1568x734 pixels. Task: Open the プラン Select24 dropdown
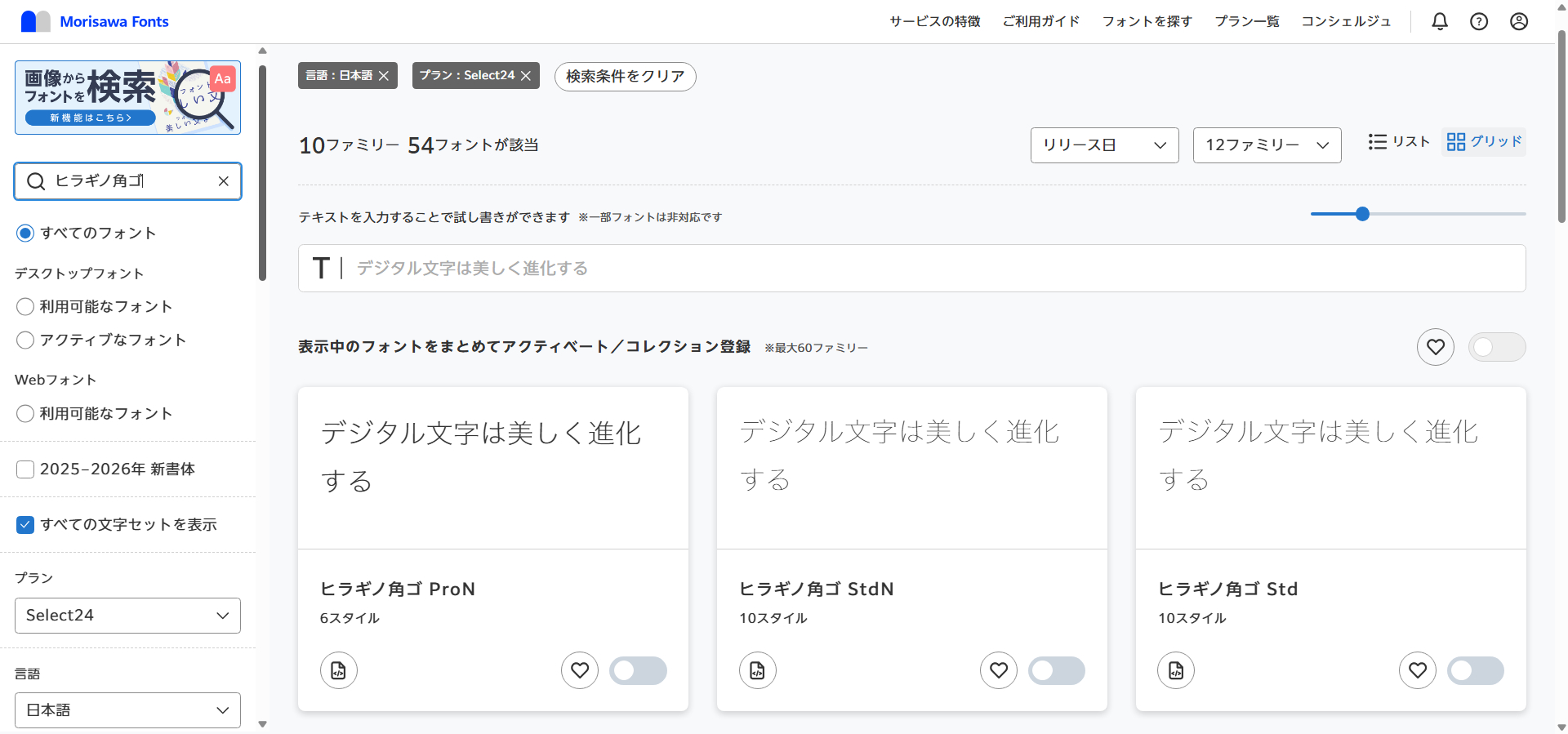click(127, 616)
